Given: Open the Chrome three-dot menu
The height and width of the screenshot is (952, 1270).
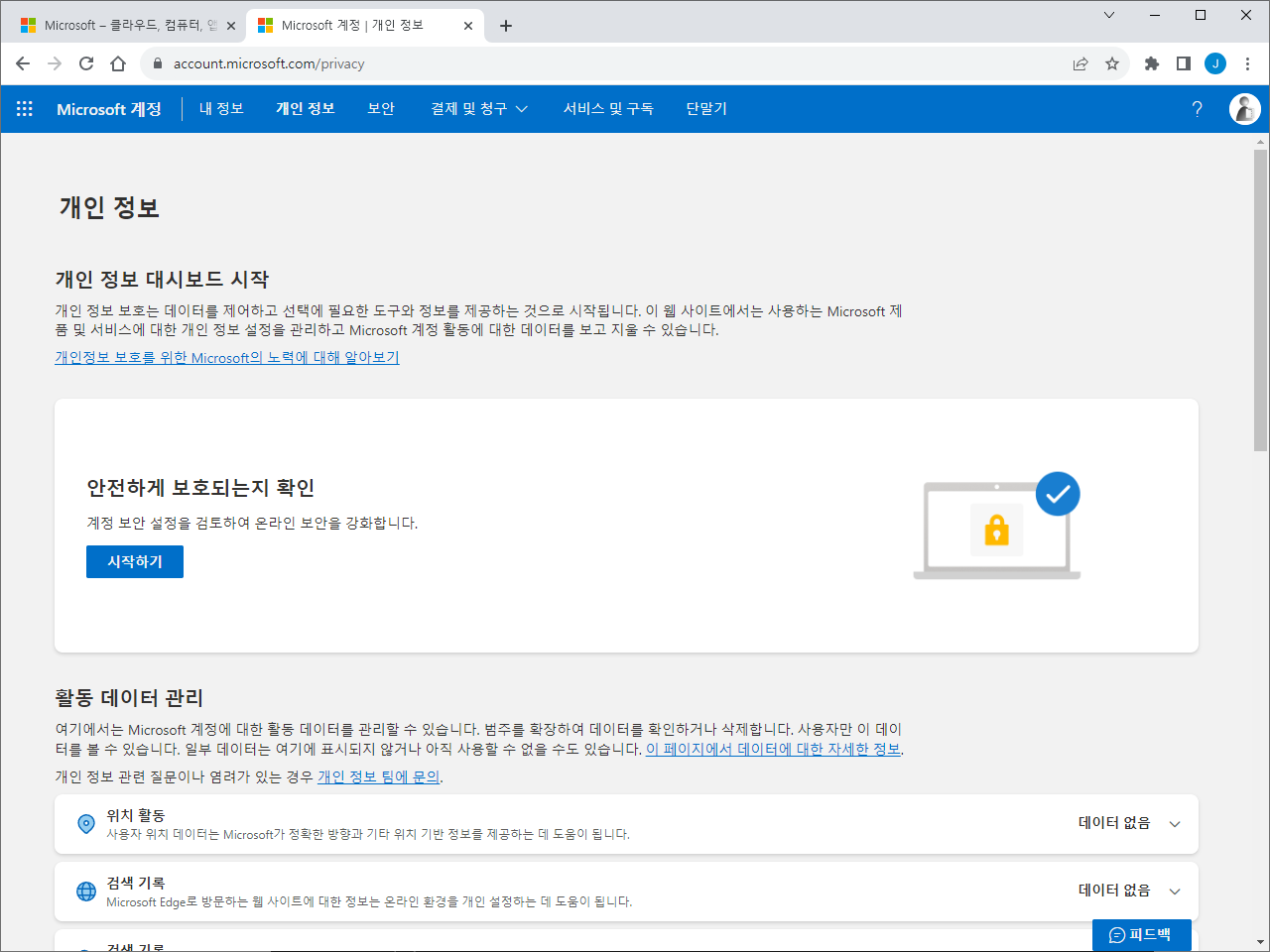Looking at the screenshot, I should pyautogui.click(x=1247, y=63).
